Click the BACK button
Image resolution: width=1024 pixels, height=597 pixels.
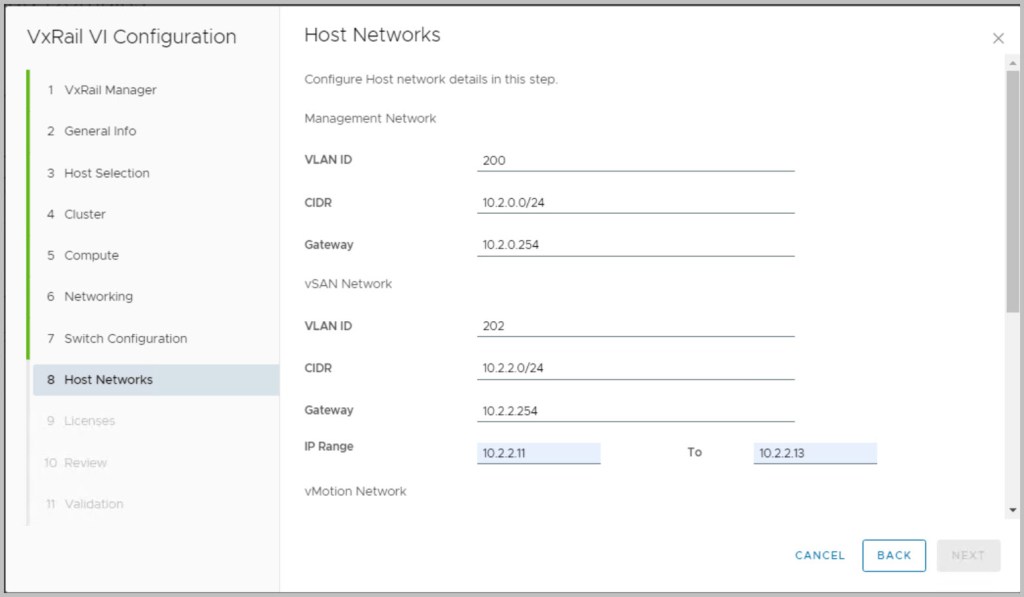[893, 556]
